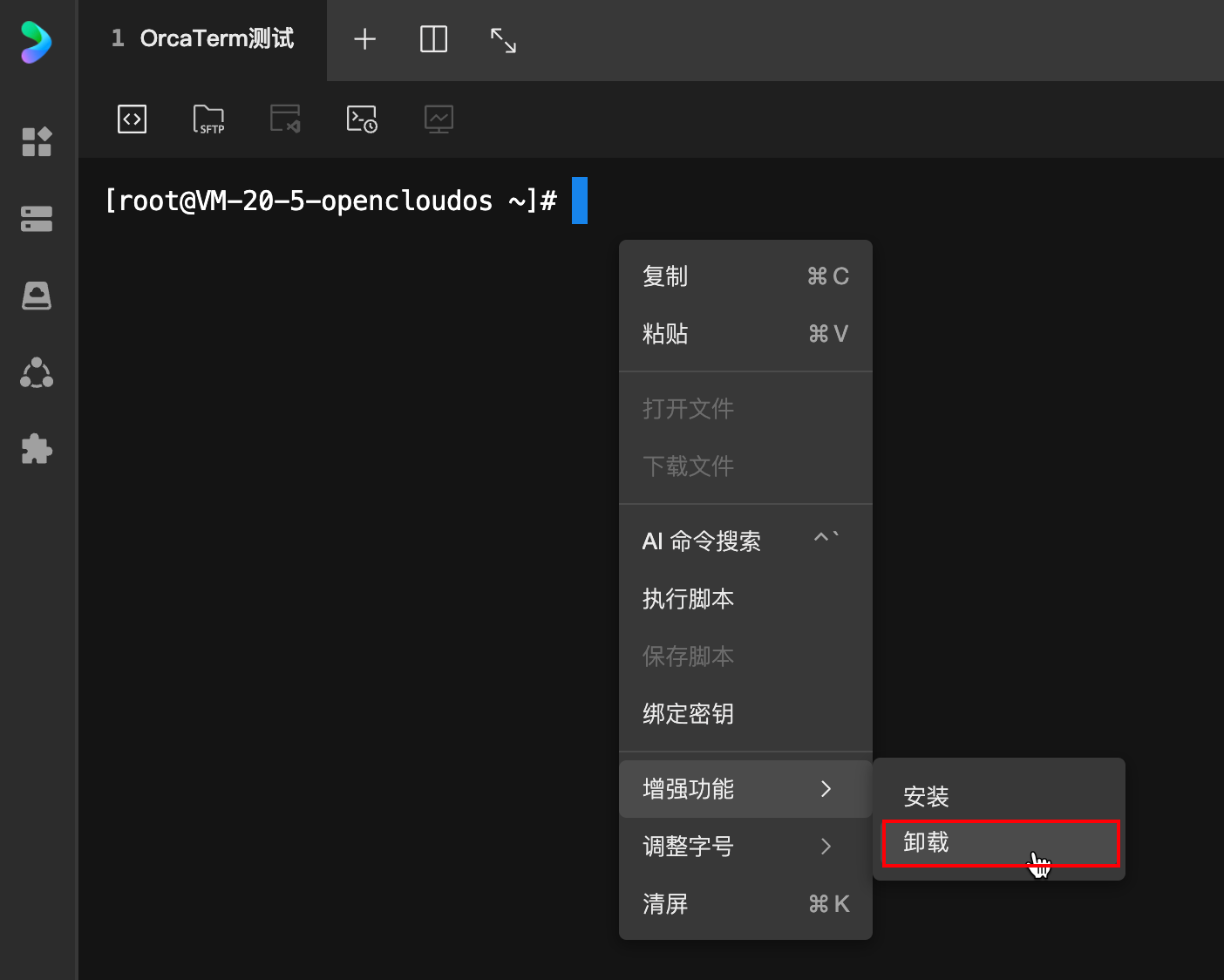Image resolution: width=1224 pixels, height=980 pixels.
Task: Click the OrcaTerm logo icon
Action: 37,42
